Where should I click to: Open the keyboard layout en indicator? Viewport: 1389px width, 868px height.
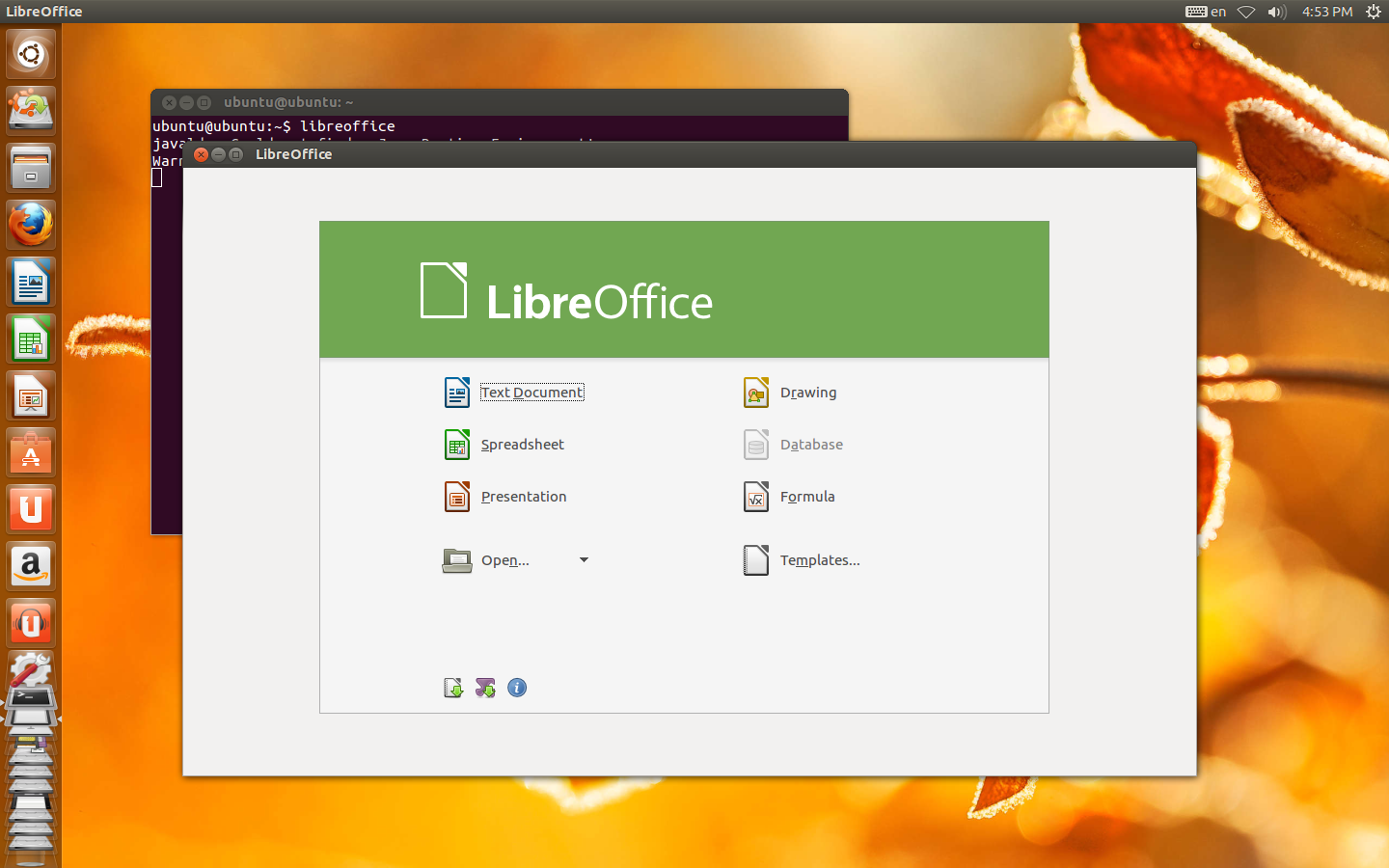(x=1206, y=12)
